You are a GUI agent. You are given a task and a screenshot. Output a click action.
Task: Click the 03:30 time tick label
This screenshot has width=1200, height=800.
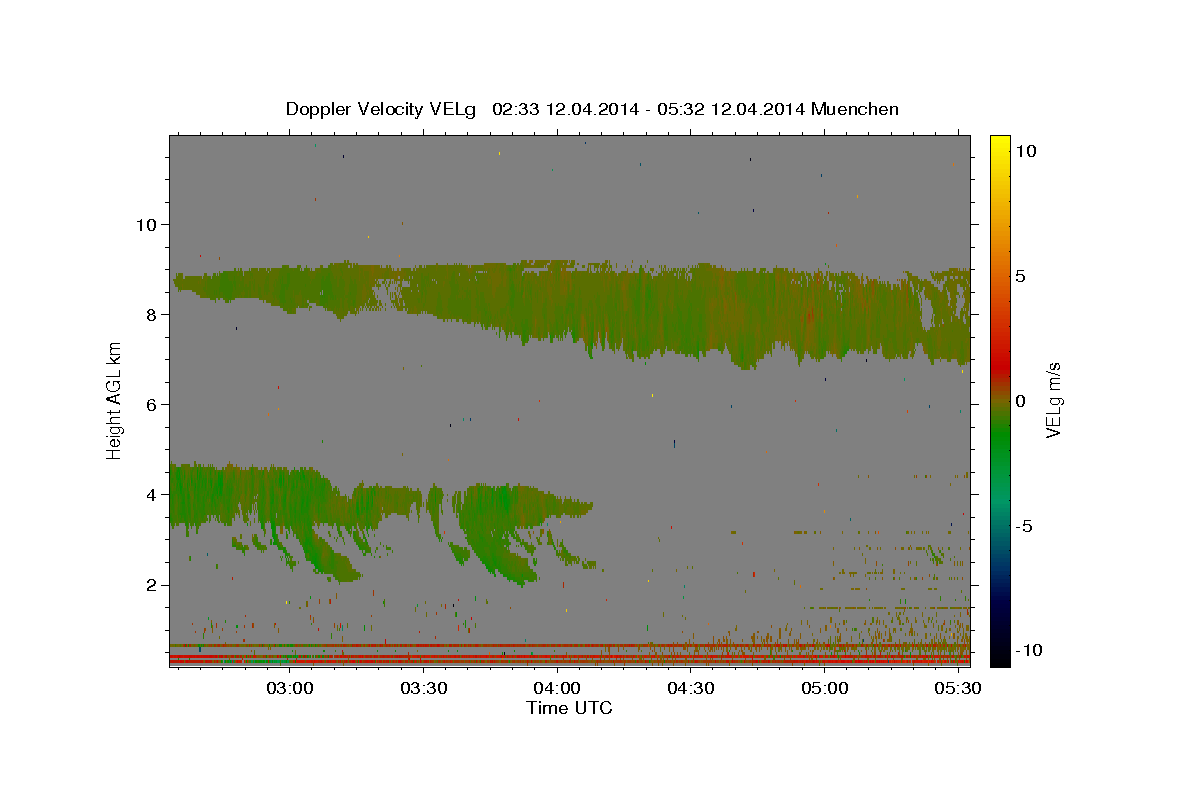(x=423, y=689)
